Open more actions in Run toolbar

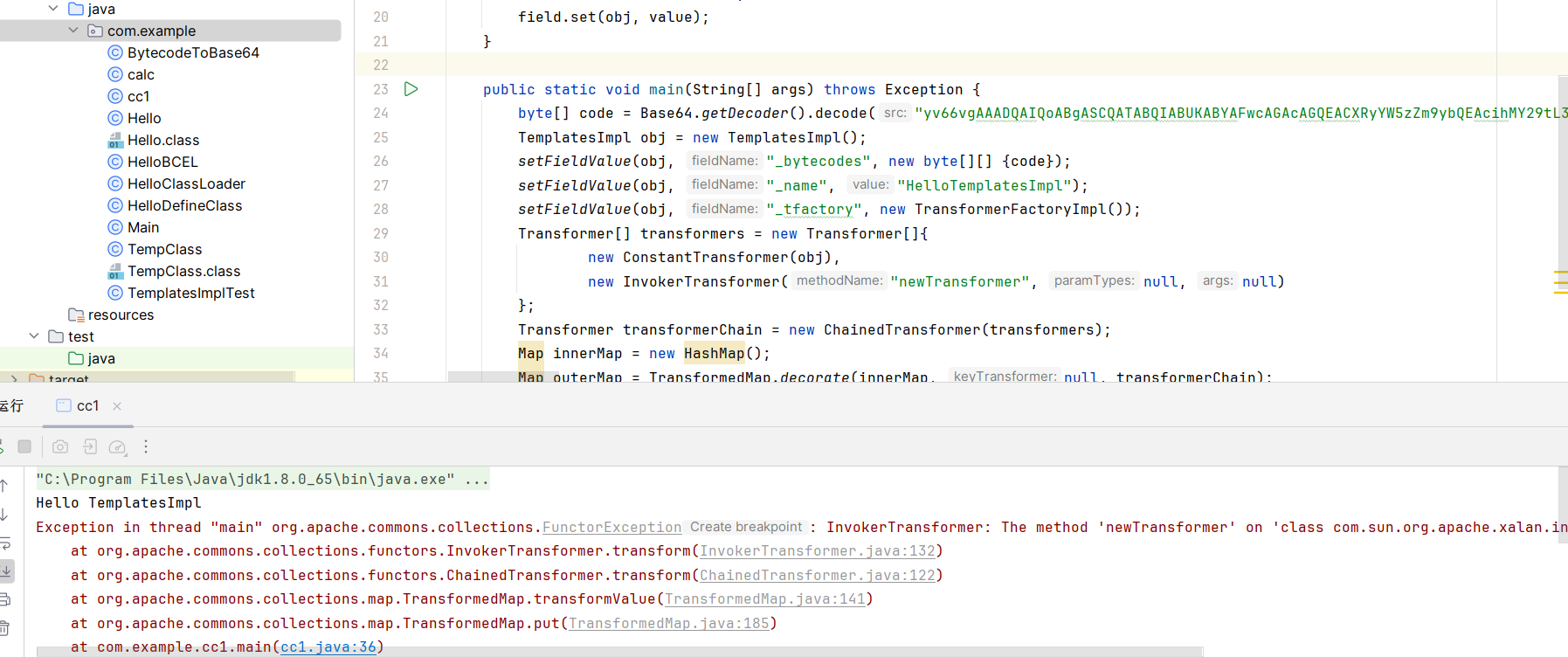click(146, 446)
